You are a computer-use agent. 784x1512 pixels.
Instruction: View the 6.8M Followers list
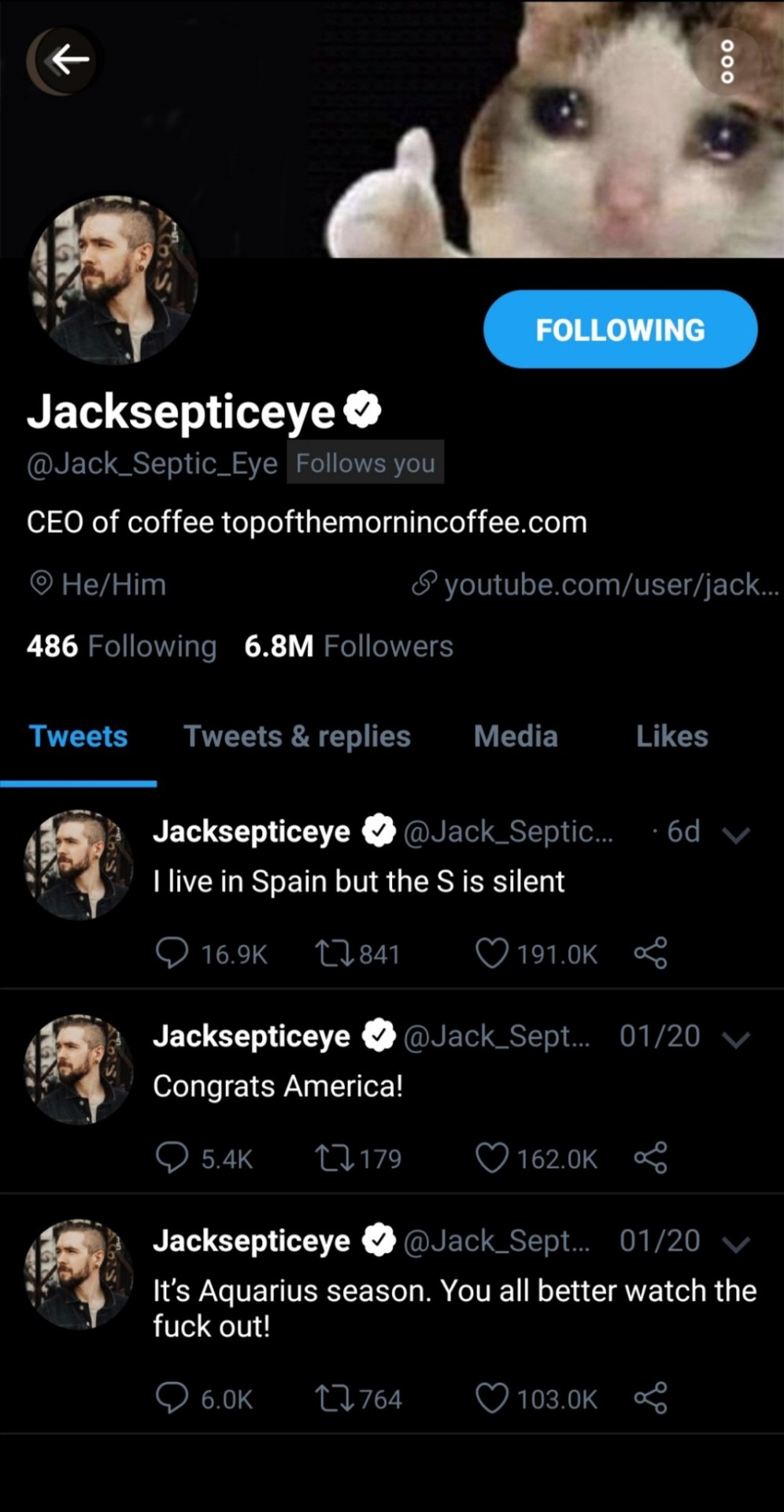point(349,647)
